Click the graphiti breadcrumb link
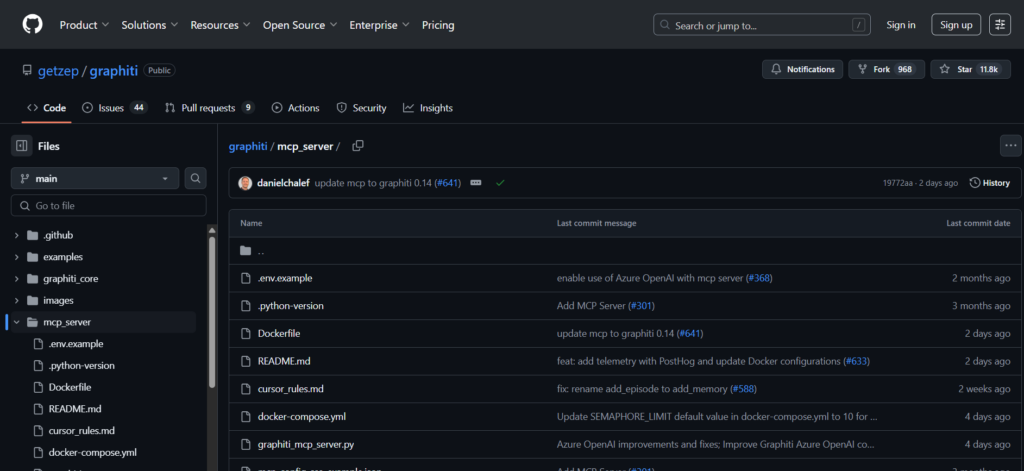 [x=248, y=146]
